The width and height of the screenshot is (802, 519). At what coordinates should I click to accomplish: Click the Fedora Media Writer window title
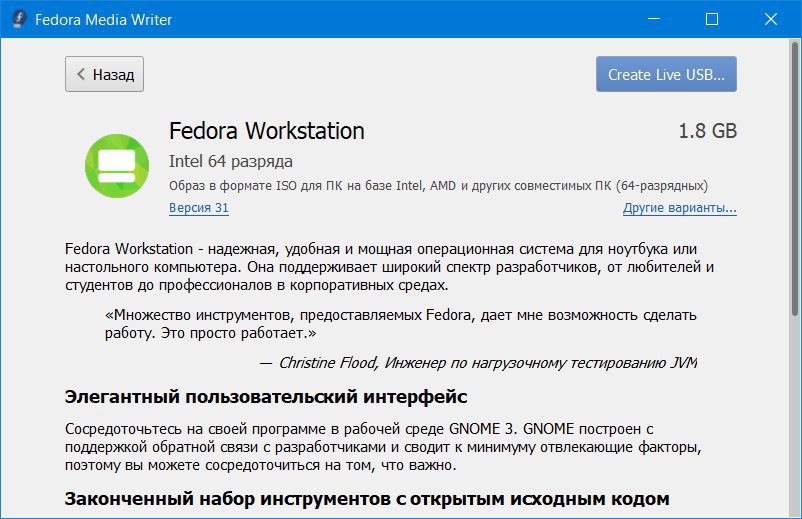click(103, 19)
